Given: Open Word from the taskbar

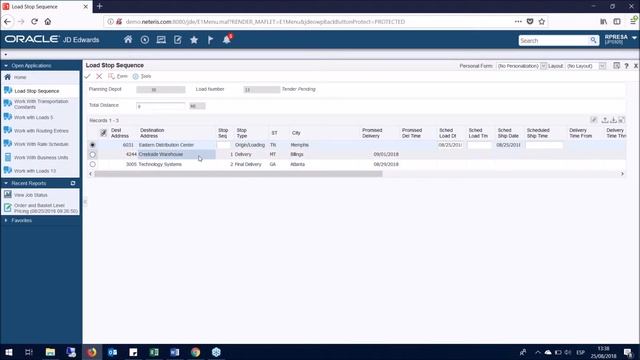Looking at the screenshot, I should (175, 352).
